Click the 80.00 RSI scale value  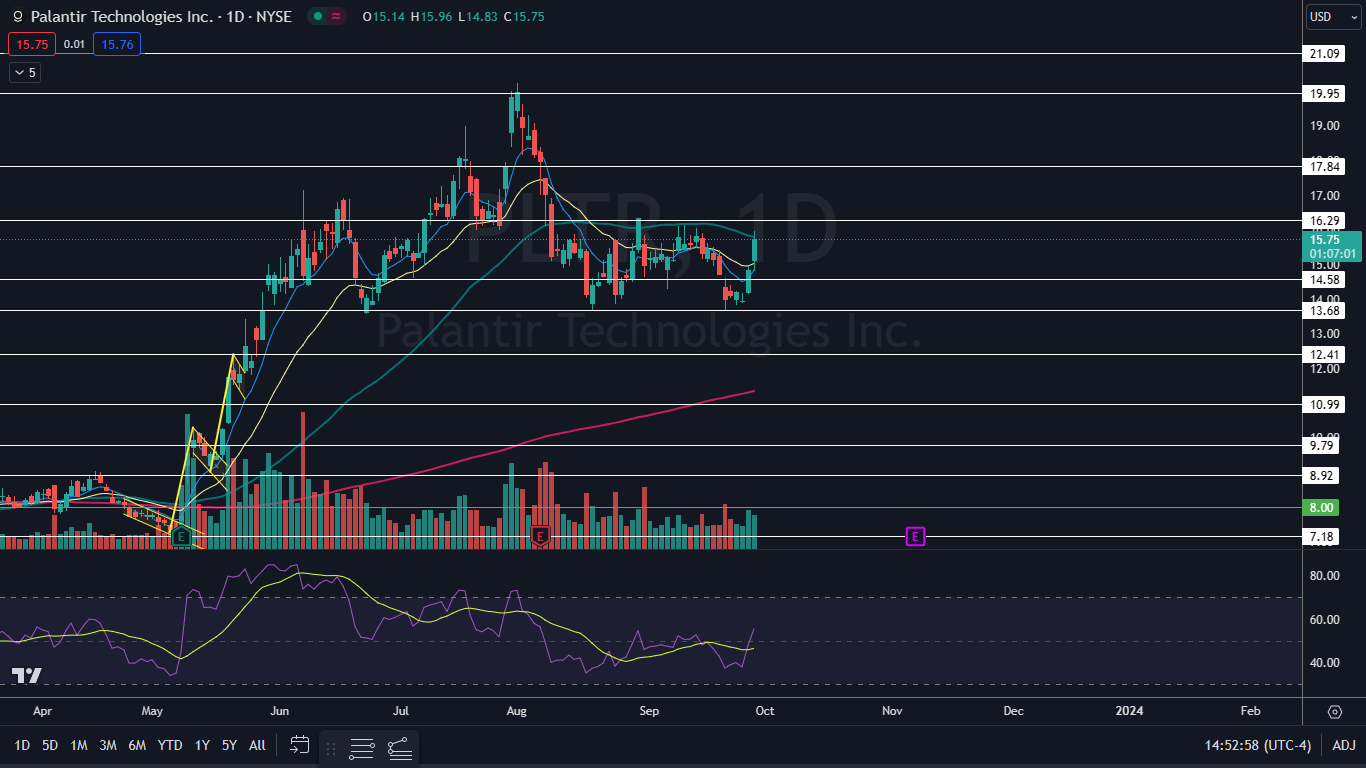click(1324, 576)
